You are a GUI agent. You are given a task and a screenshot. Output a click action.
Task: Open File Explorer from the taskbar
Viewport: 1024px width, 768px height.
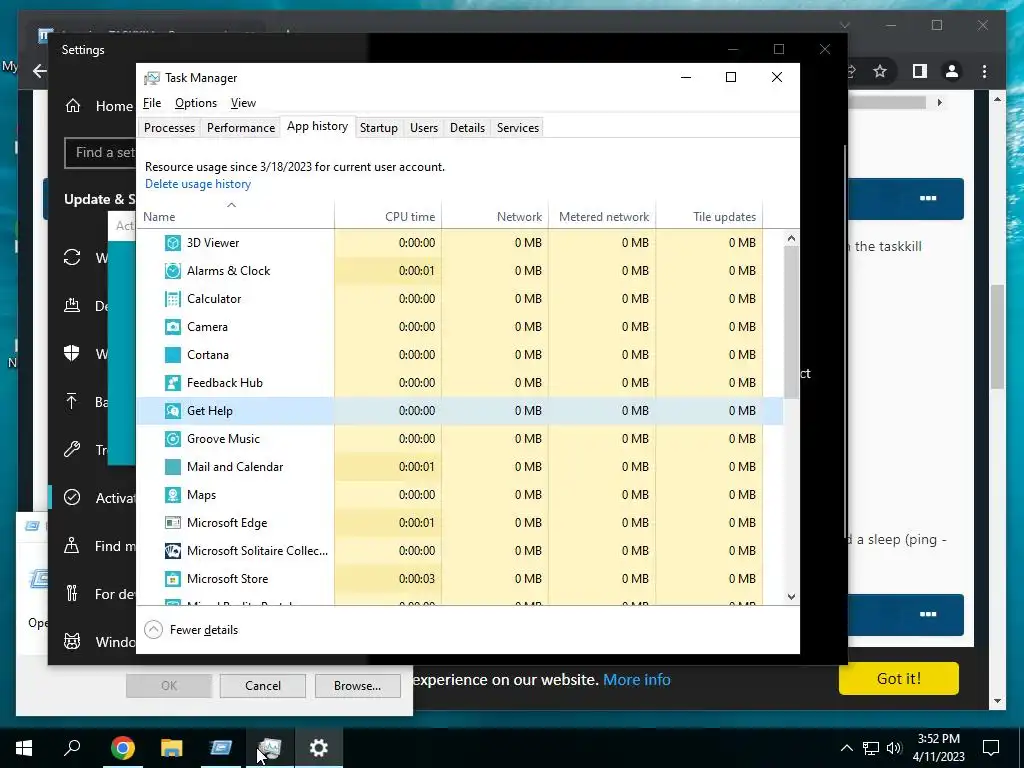click(x=171, y=748)
